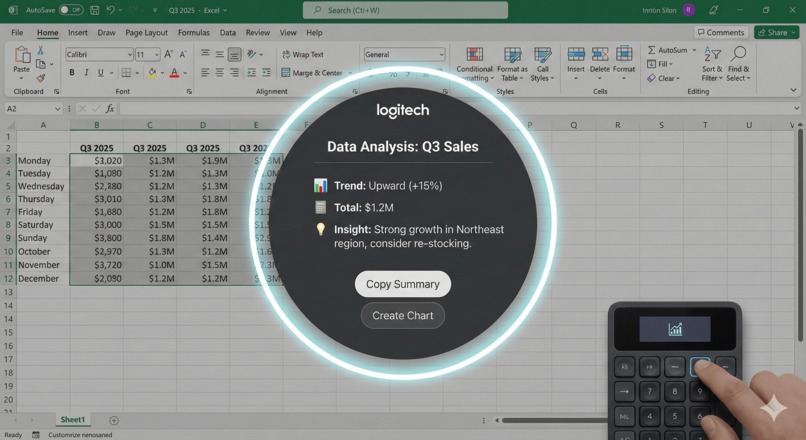Click the Save disk icon
This screenshot has height=440, width=806.
[95, 10]
